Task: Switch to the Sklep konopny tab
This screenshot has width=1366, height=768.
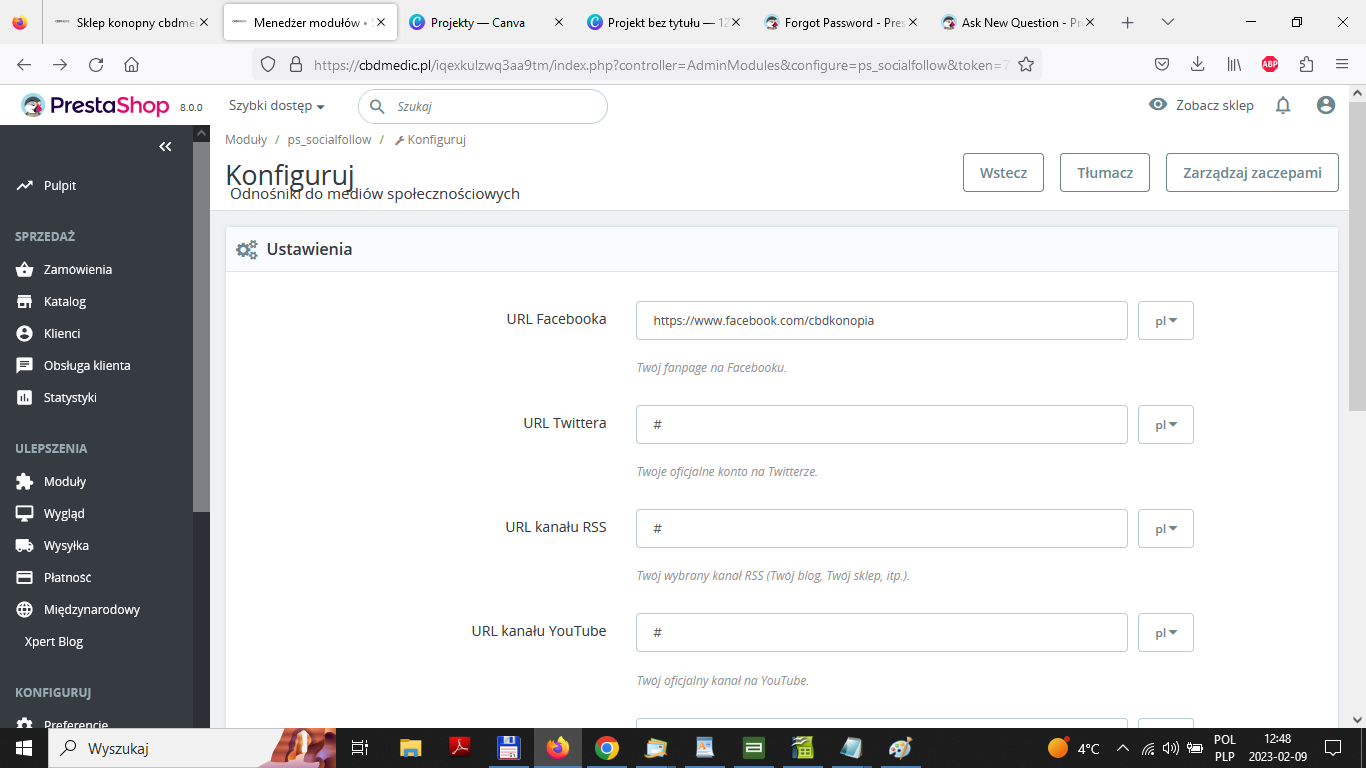Action: (131, 22)
